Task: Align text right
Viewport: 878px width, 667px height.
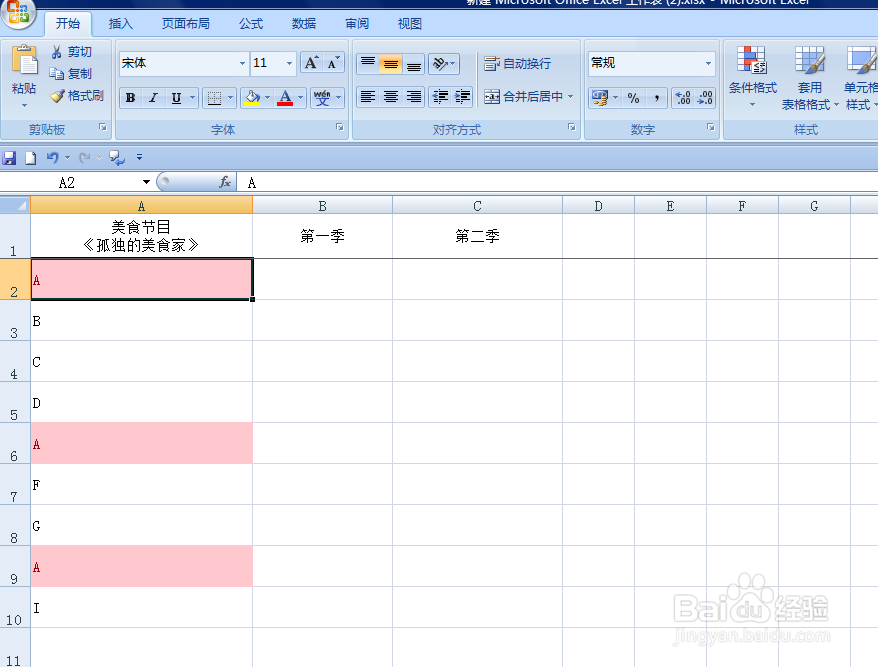Action: point(414,97)
